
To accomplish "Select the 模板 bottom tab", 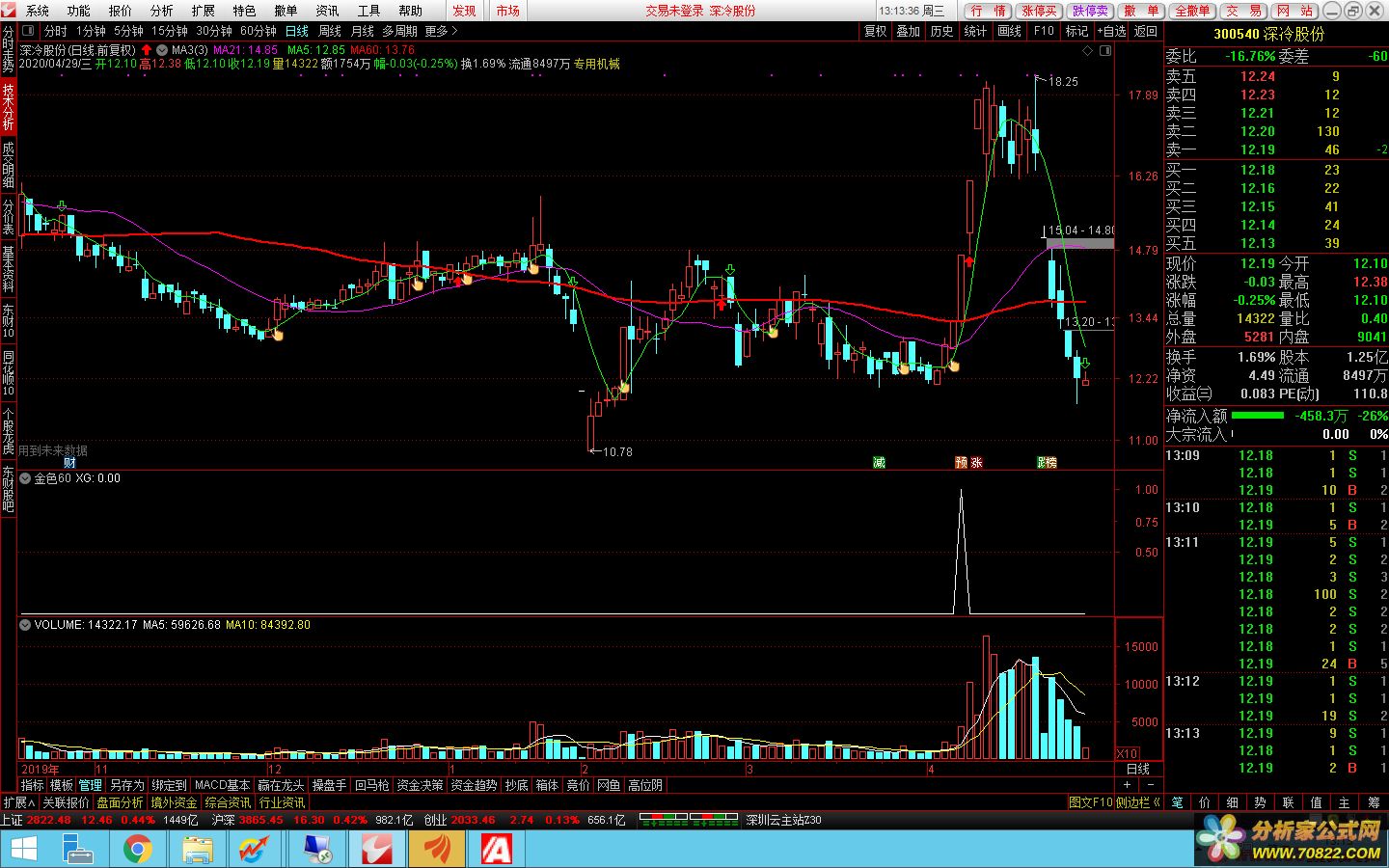I will (62, 785).
